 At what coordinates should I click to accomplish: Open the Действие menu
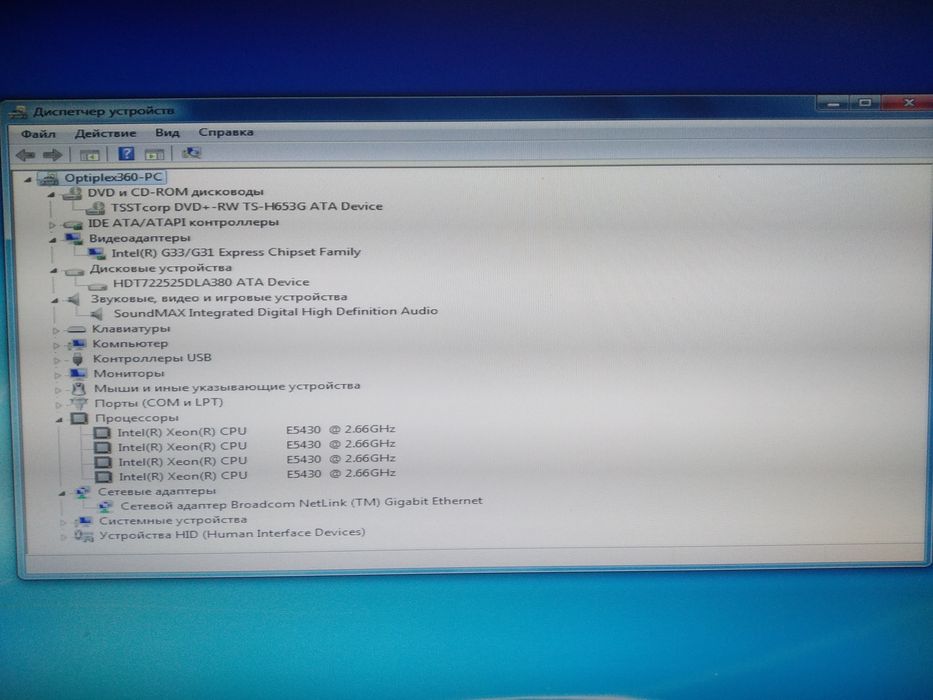coord(105,133)
